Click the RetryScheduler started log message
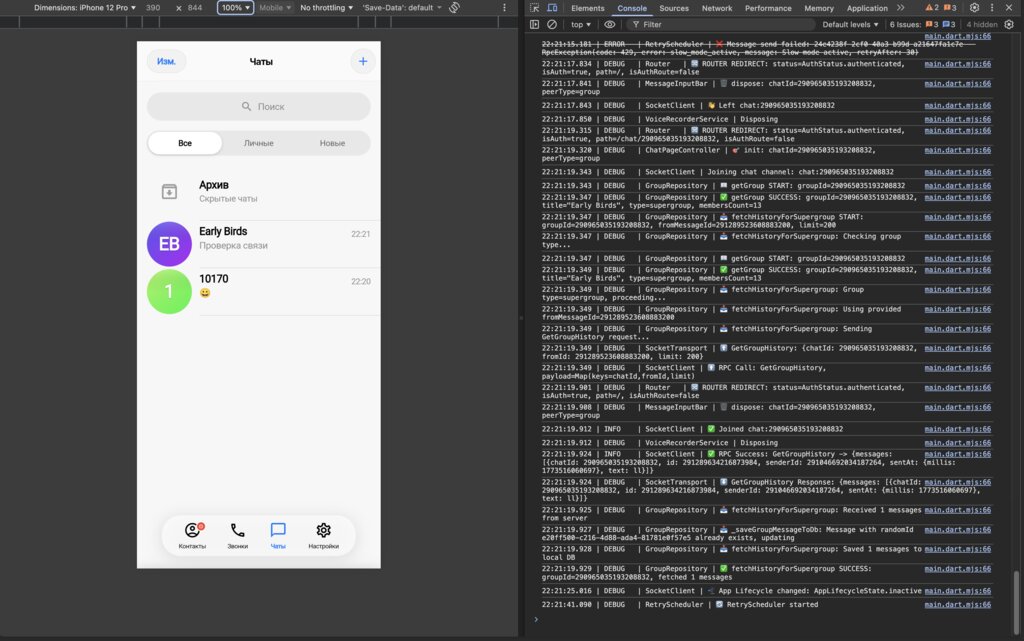 (x=680, y=604)
